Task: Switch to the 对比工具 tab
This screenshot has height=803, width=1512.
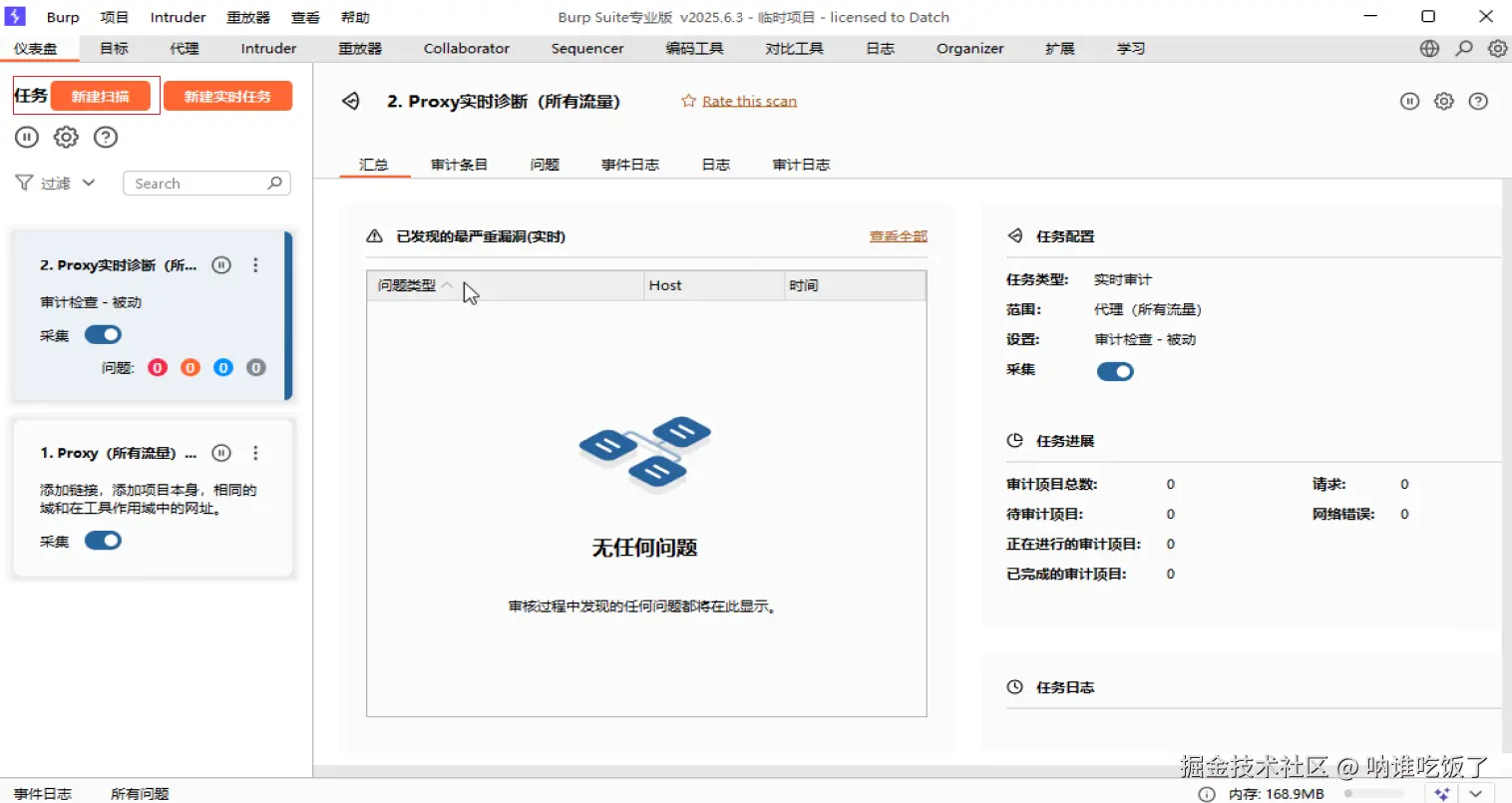Action: coord(794,48)
